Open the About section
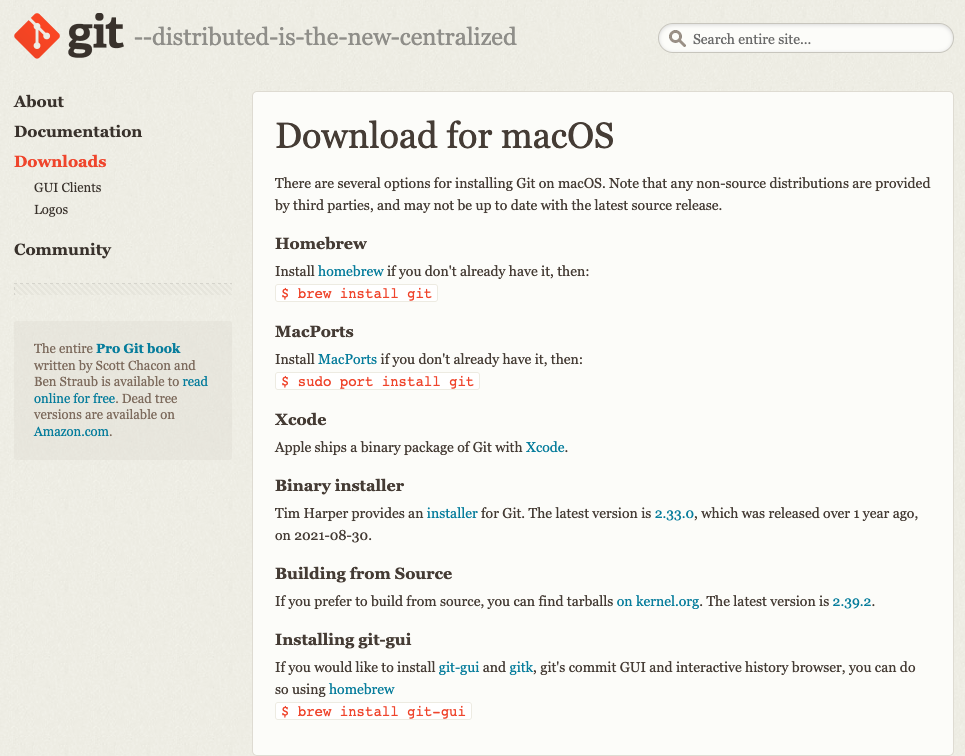Image resolution: width=965 pixels, height=756 pixels. [x=39, y=102]
